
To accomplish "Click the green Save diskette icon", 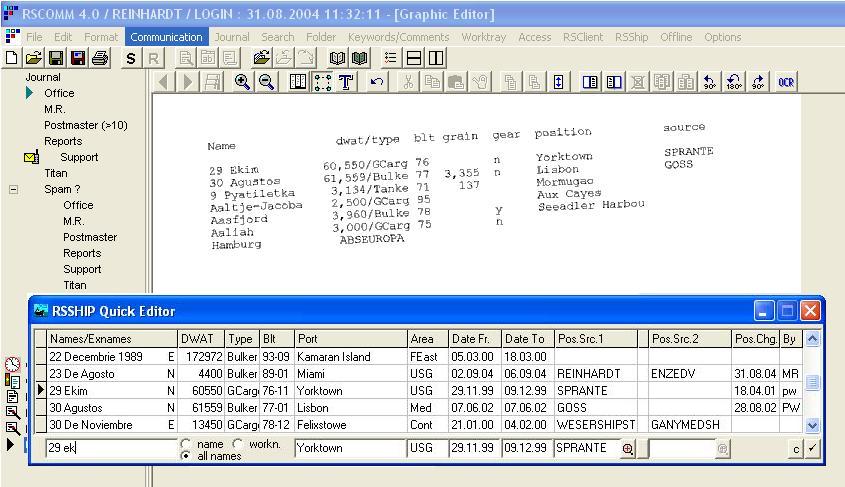I will pyautogui.click(x=56, y=58).
